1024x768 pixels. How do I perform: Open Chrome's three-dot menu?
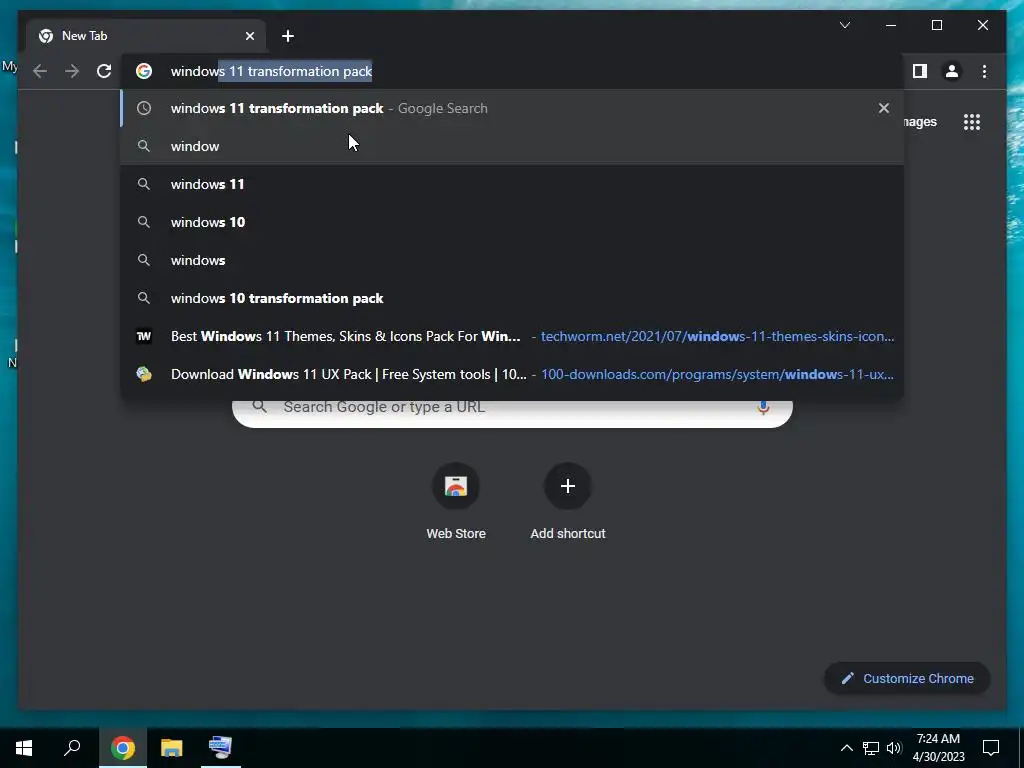coord(984,71)
